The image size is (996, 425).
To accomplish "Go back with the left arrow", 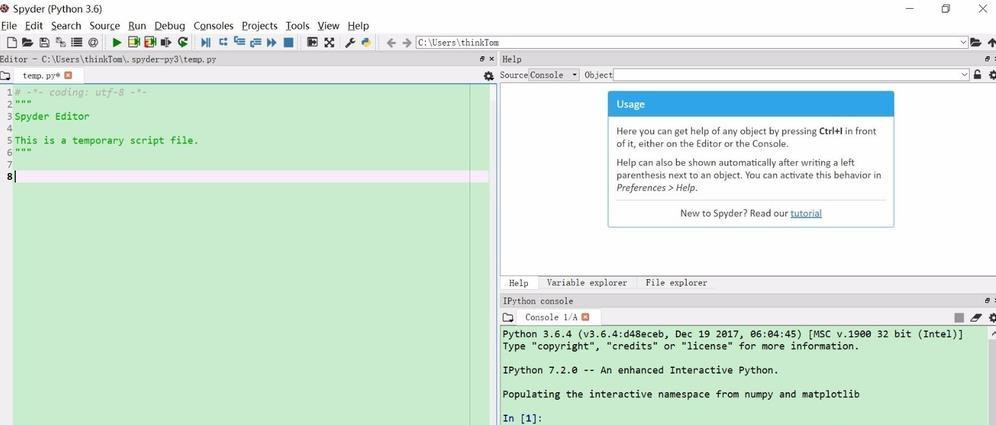I will pyautogui.click(x=391, y=43).
